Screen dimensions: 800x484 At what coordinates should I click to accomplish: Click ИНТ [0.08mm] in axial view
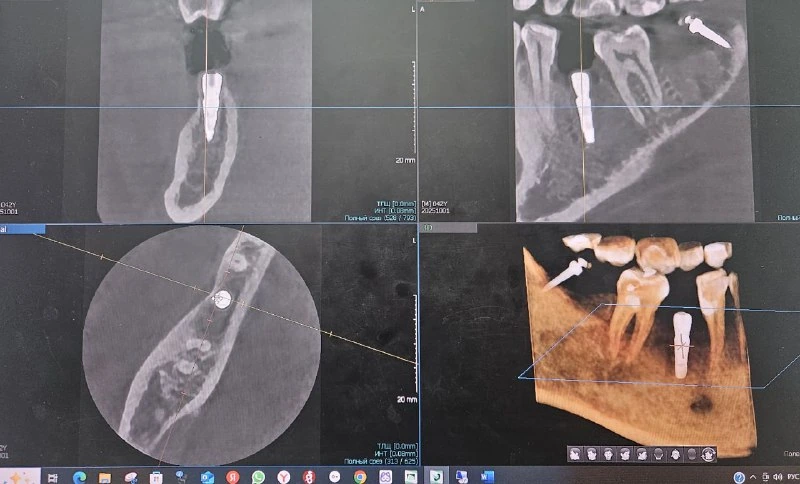[396, 453]
